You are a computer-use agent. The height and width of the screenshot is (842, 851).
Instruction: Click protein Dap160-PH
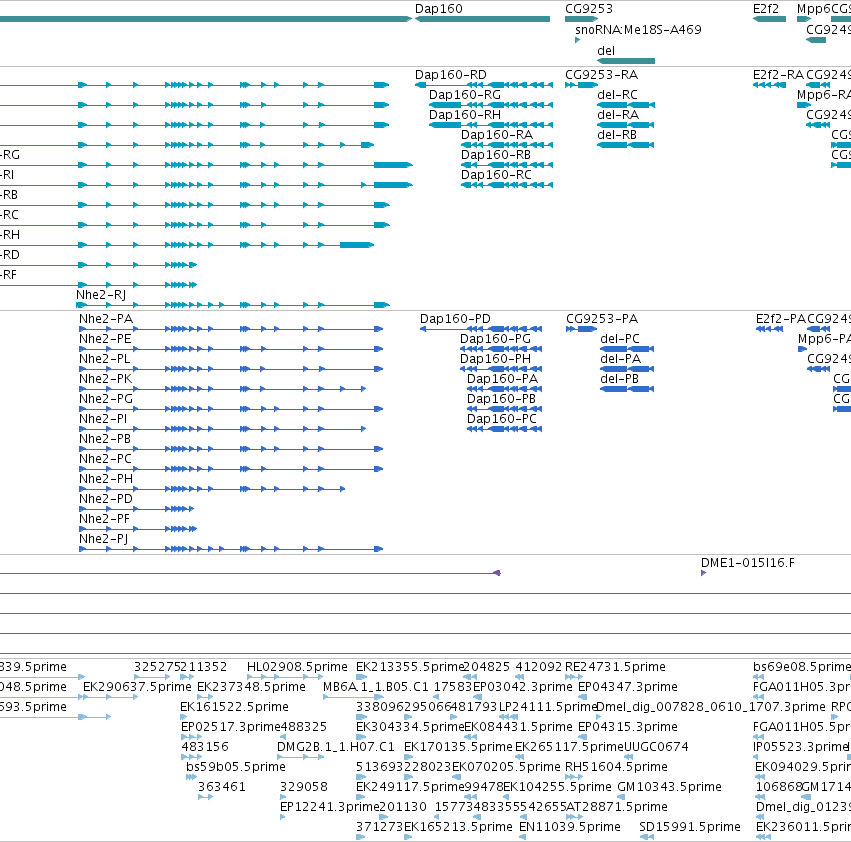click(x=496, y=359)
